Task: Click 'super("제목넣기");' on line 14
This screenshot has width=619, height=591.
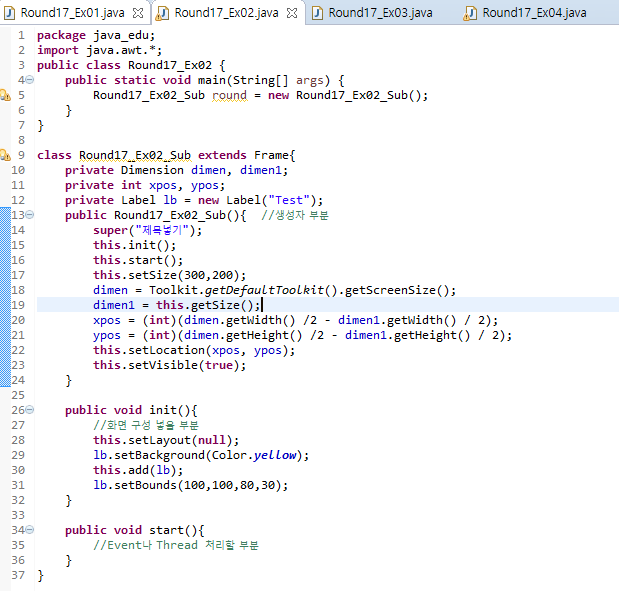Action: 147,231
